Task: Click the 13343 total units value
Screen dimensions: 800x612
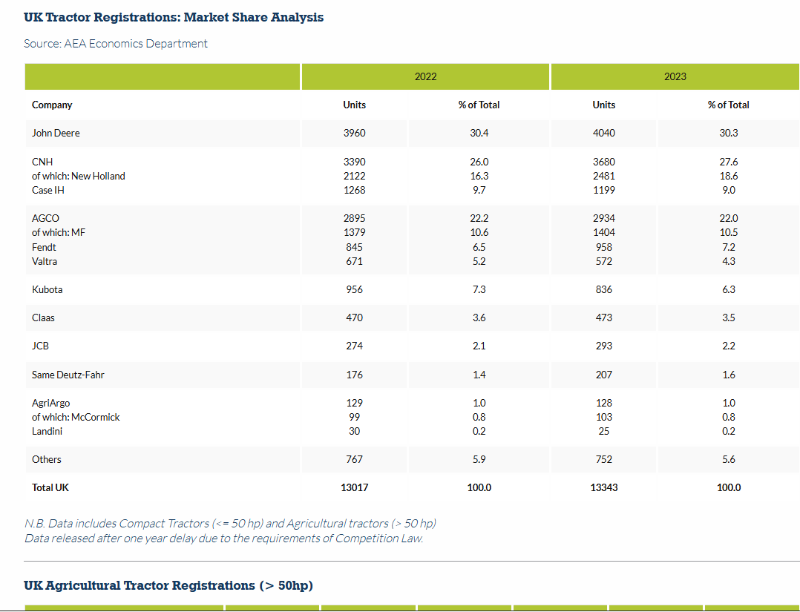Action: 604,487
